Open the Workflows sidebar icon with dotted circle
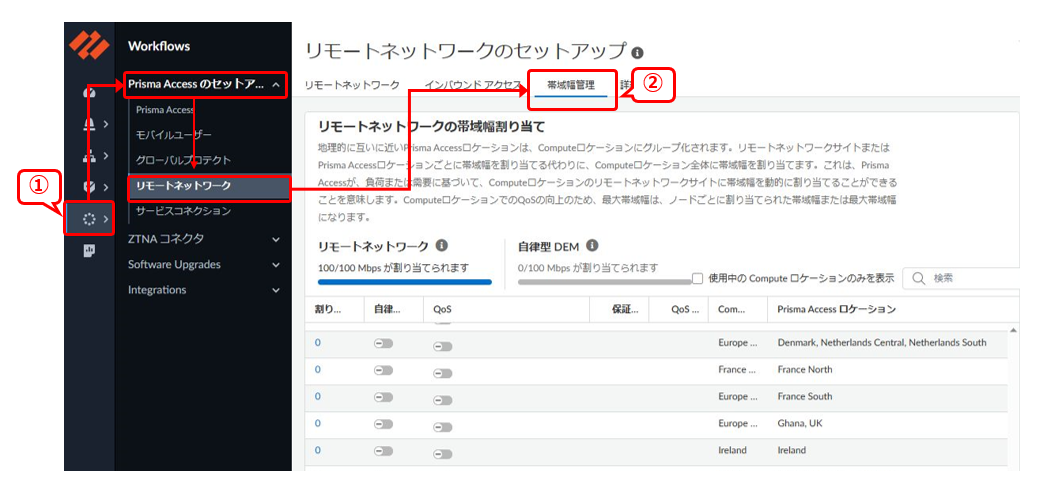 [90, 219]
